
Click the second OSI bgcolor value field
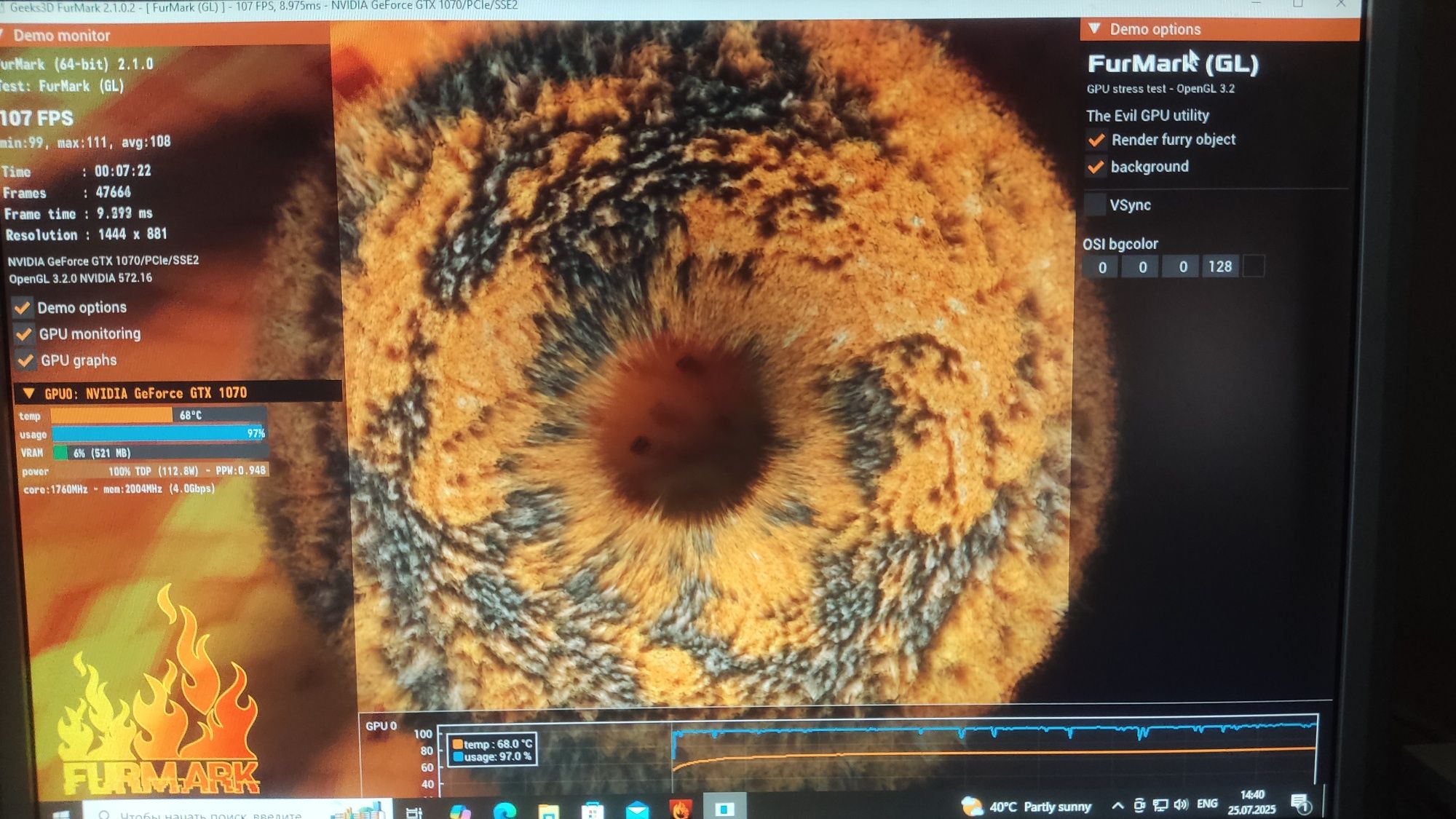(x=1142, y=267)
